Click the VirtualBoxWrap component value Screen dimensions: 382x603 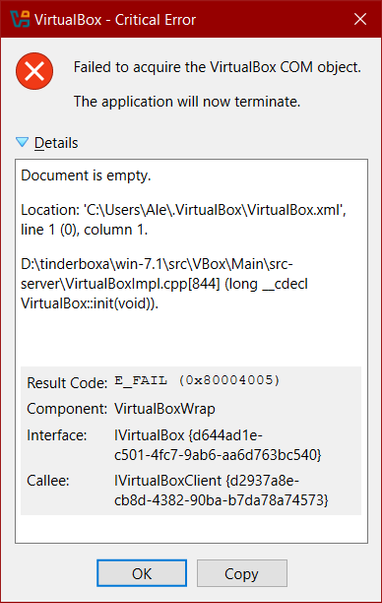(165, 408)
